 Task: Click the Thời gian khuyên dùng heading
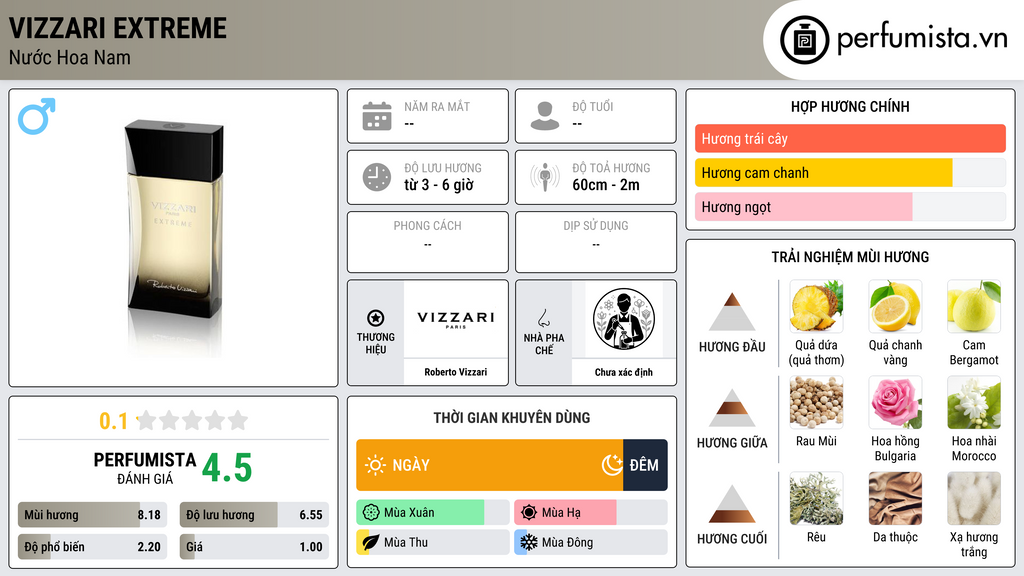click(512, 417)
